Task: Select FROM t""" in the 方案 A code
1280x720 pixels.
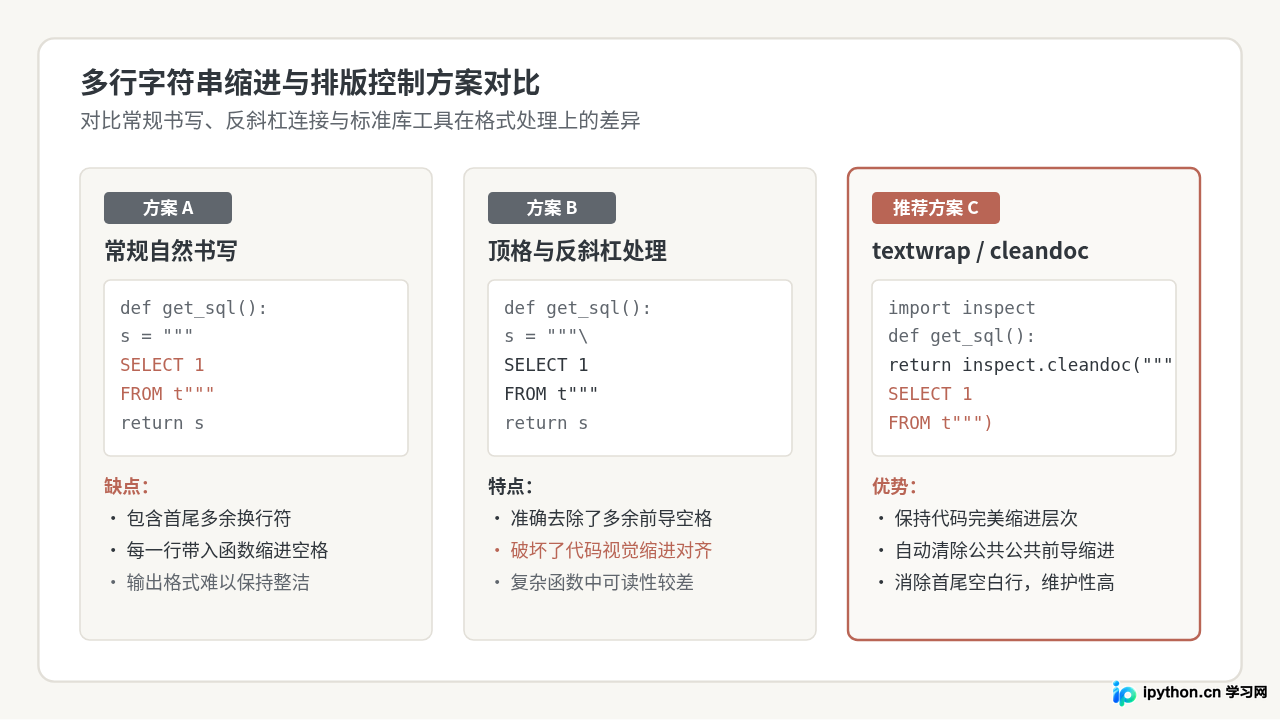Action: (167, 394)
